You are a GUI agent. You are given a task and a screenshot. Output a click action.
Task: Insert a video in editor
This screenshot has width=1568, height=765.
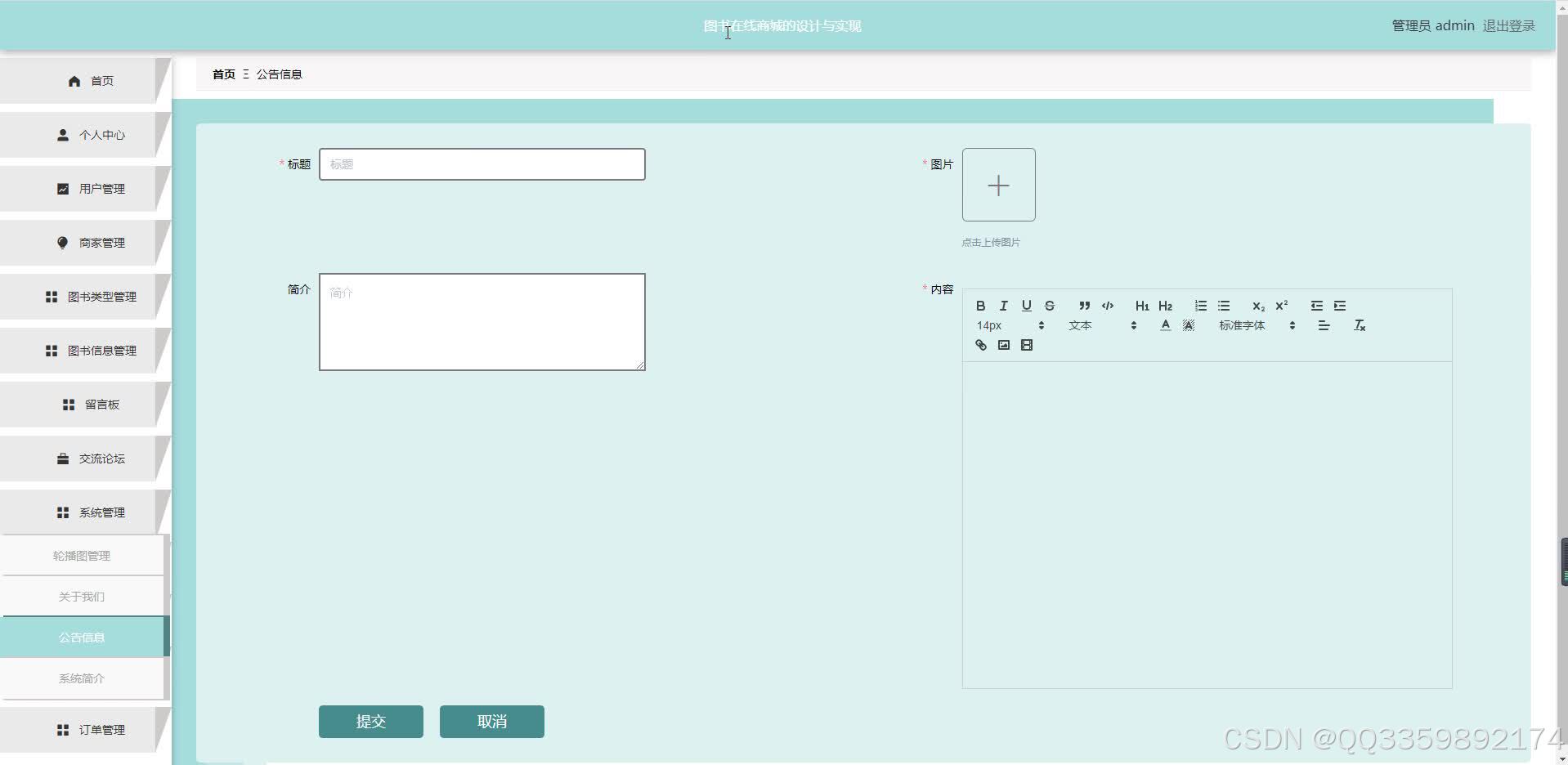1027,345
